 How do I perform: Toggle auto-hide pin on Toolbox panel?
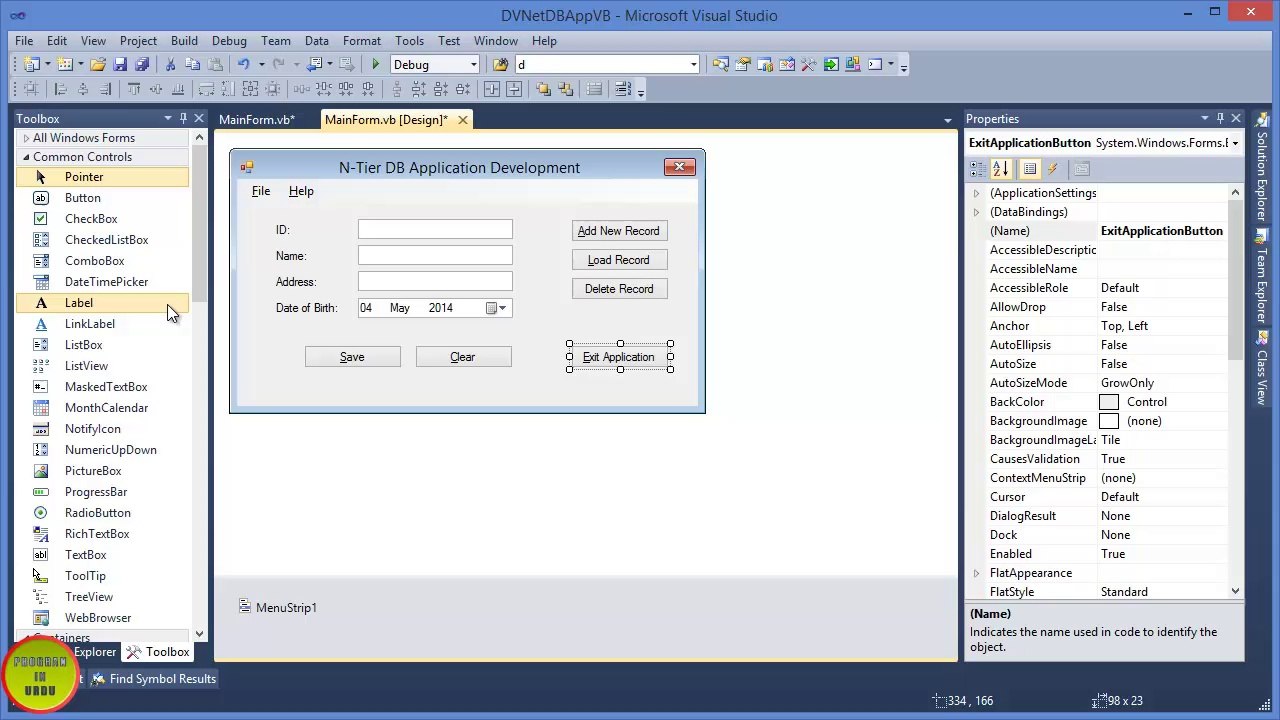pos(183,119)
